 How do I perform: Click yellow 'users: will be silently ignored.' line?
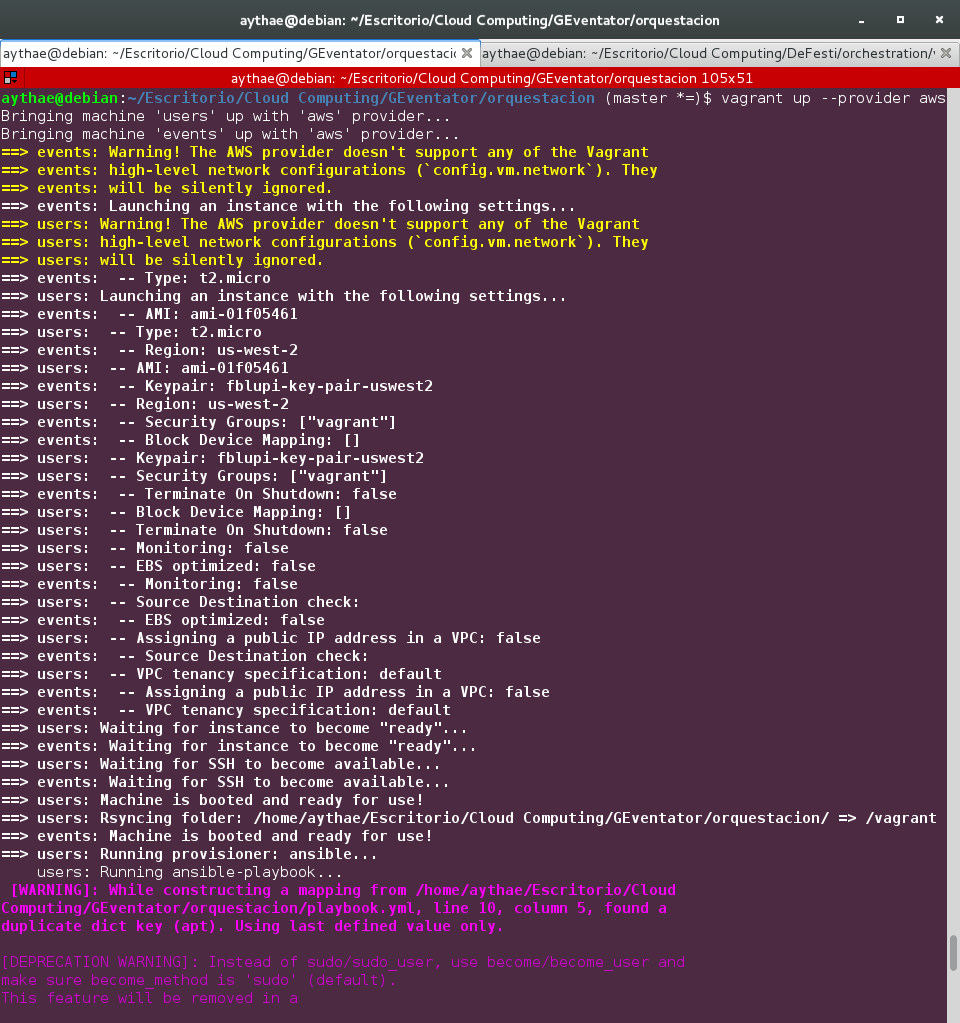click(x=163, y=260)
